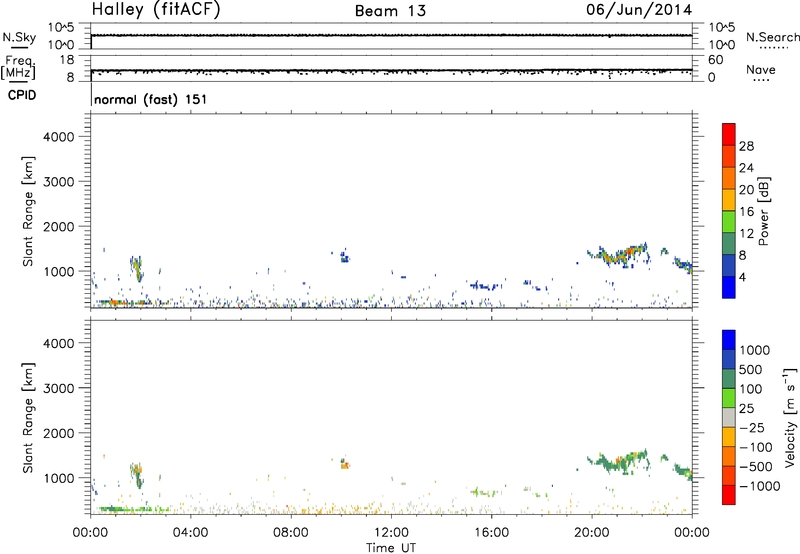Select the "25" label on Velocity colorbar
This screenshot has width=800, height=554.
pos(747,409)
